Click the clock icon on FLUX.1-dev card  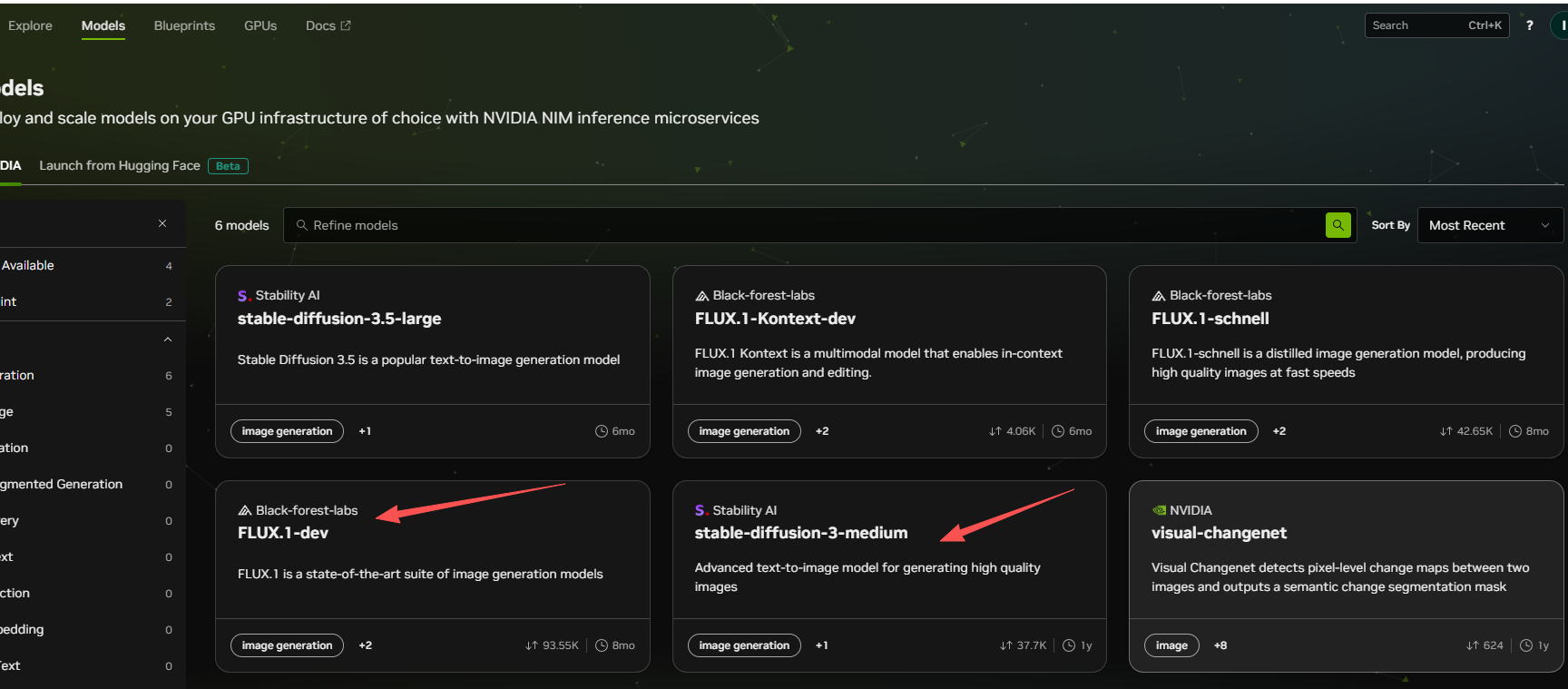click(601, 645)
